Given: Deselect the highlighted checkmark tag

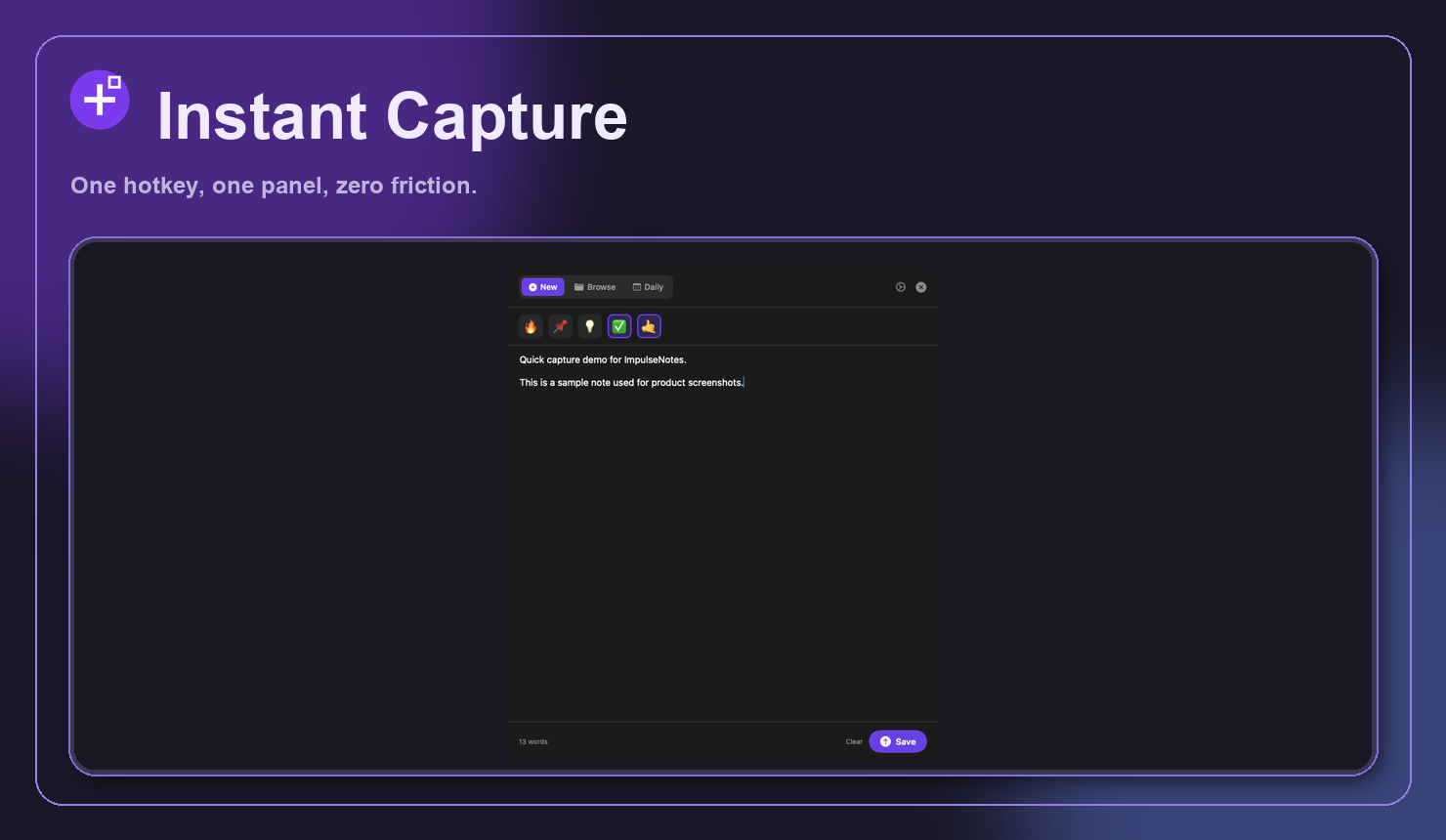Looking at the screenshot, I should point(618,325).
